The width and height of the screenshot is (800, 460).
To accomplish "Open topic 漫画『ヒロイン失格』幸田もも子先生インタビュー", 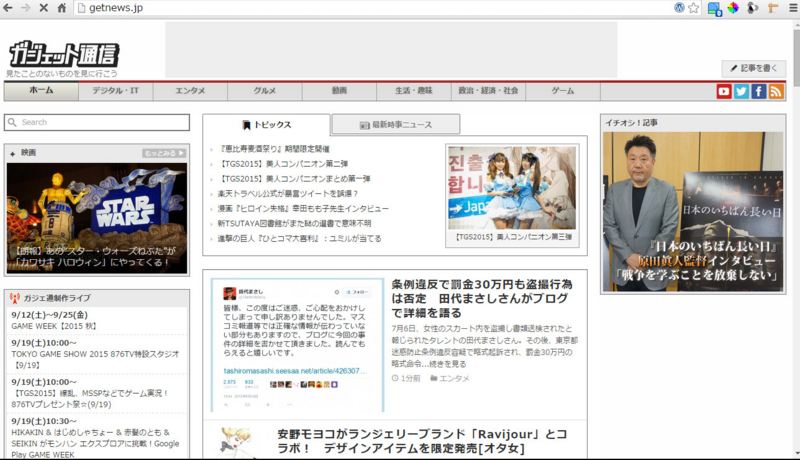I will point(303,209).
